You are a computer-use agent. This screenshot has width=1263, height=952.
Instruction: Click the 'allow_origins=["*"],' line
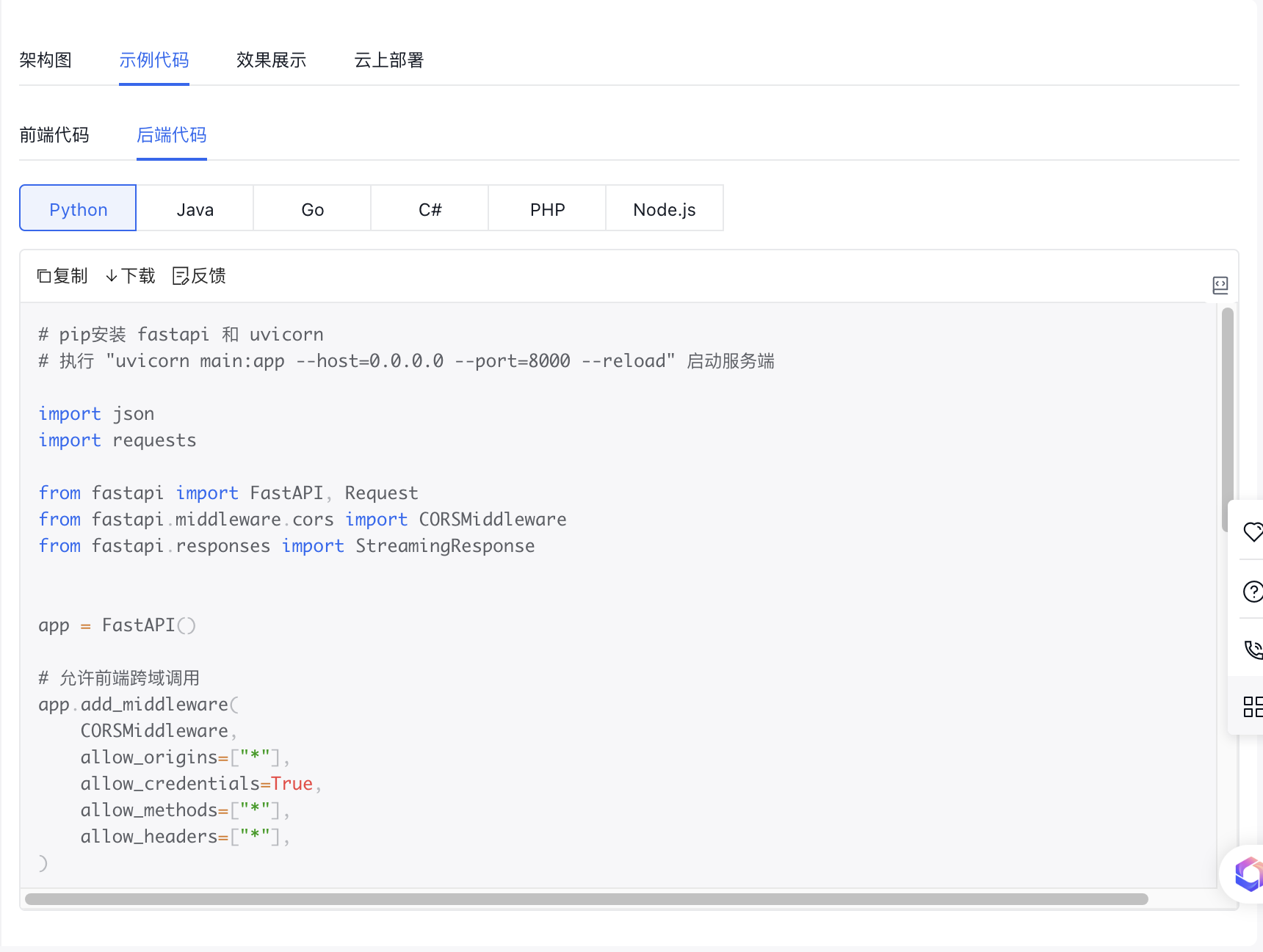(185, 757)
